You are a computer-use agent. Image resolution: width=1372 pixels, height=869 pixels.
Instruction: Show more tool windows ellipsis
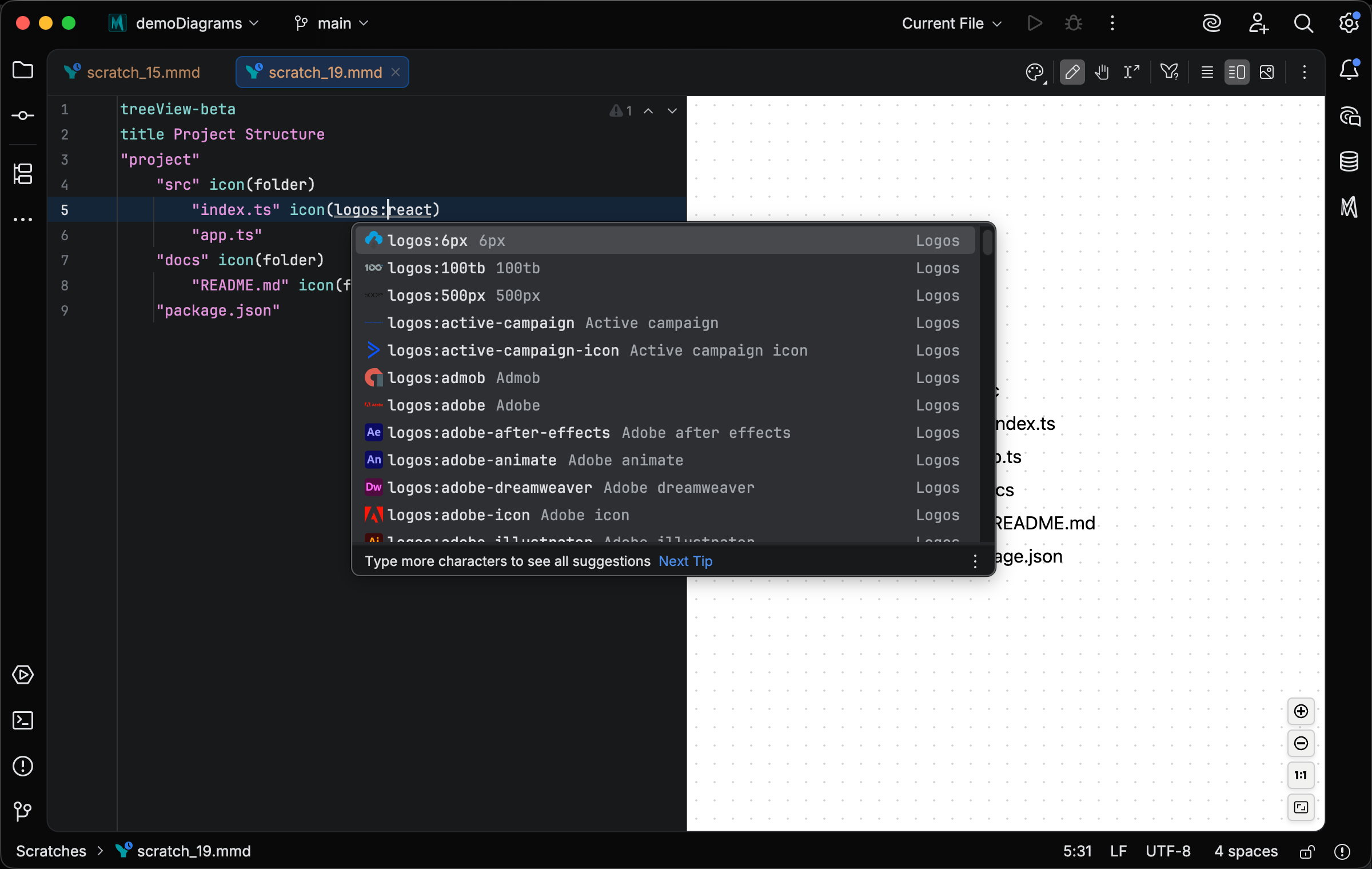pos(23,220)
